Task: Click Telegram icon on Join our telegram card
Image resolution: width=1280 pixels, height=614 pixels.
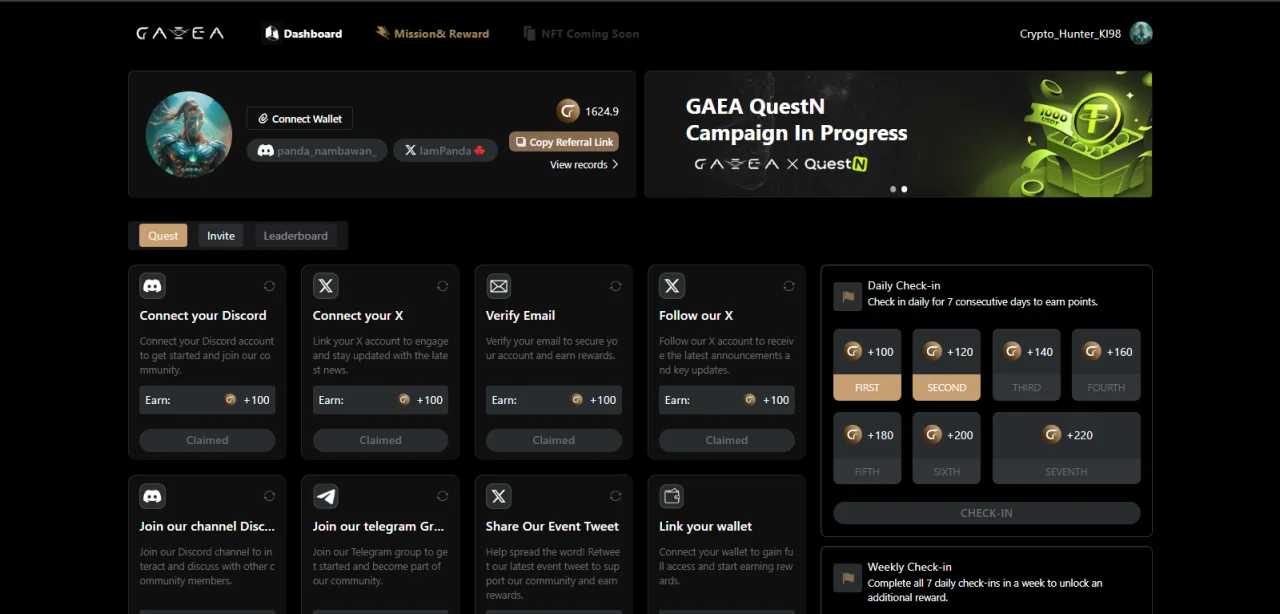Action: pyautogui.click(x=326, y=496)
